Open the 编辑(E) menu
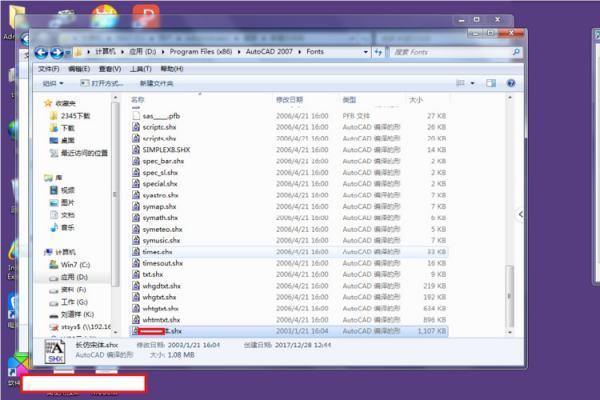The width and height of the screenshot is (600, 400). 79,69
